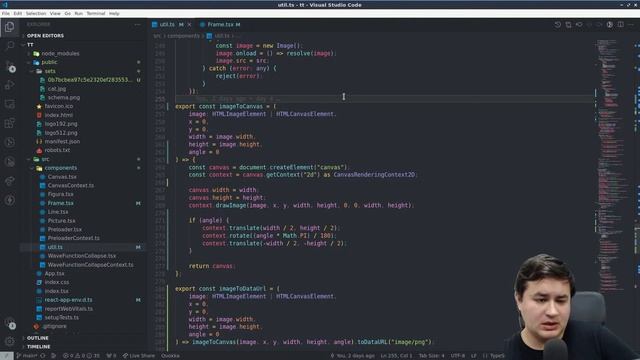
Task: Open the Extensions view
Action: pos(9,123)
